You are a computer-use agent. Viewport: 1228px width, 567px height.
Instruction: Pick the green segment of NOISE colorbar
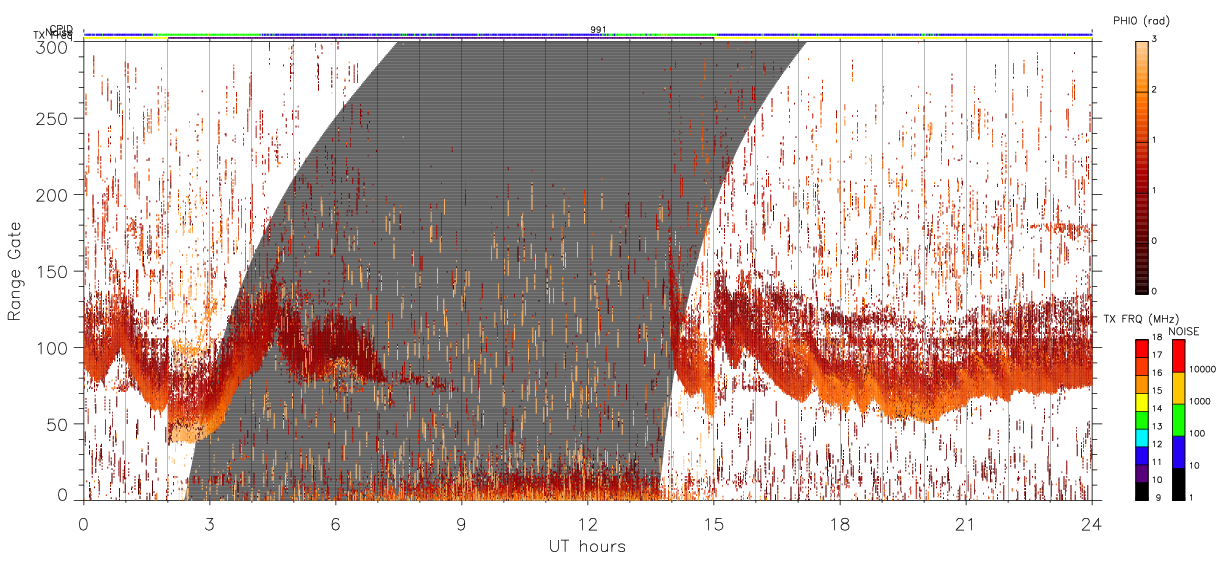[1179, 418]
